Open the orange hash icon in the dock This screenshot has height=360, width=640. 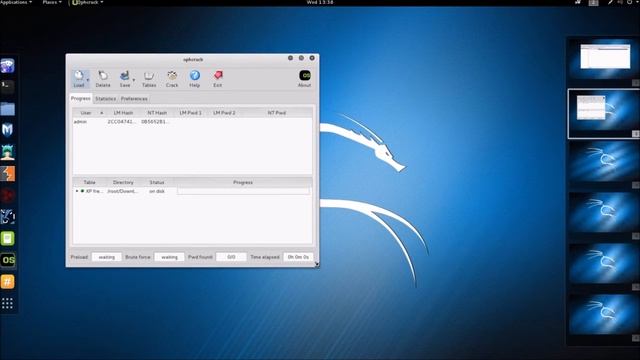tap(7, 282)
